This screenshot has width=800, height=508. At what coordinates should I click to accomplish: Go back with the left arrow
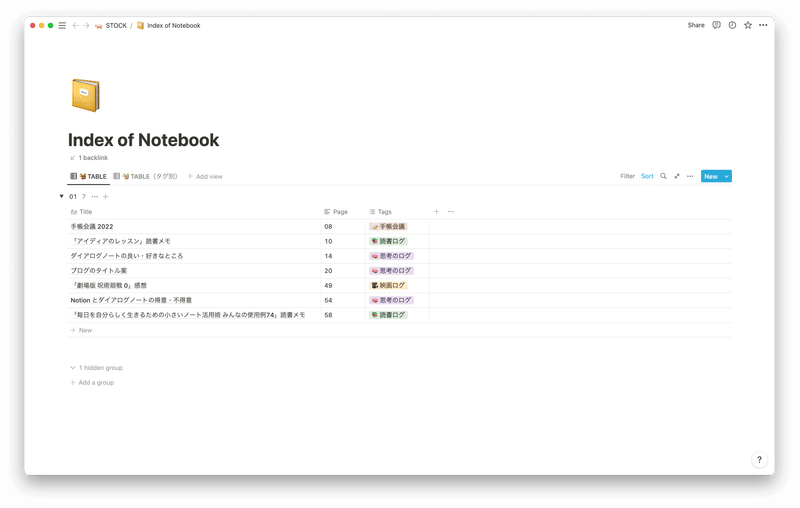coord(76,26)
